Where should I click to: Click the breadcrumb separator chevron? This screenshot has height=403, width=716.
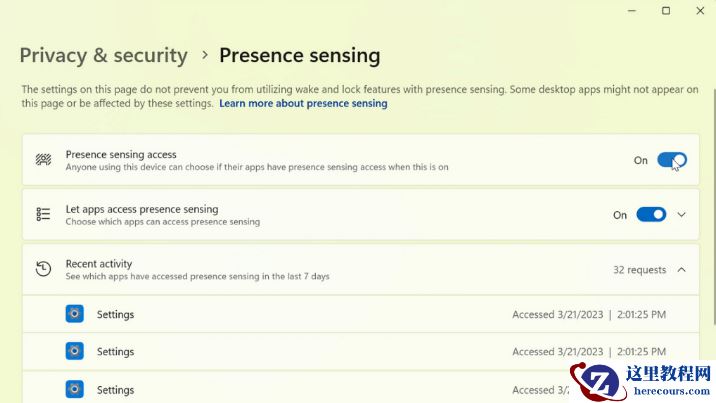[x=204, y=55]
